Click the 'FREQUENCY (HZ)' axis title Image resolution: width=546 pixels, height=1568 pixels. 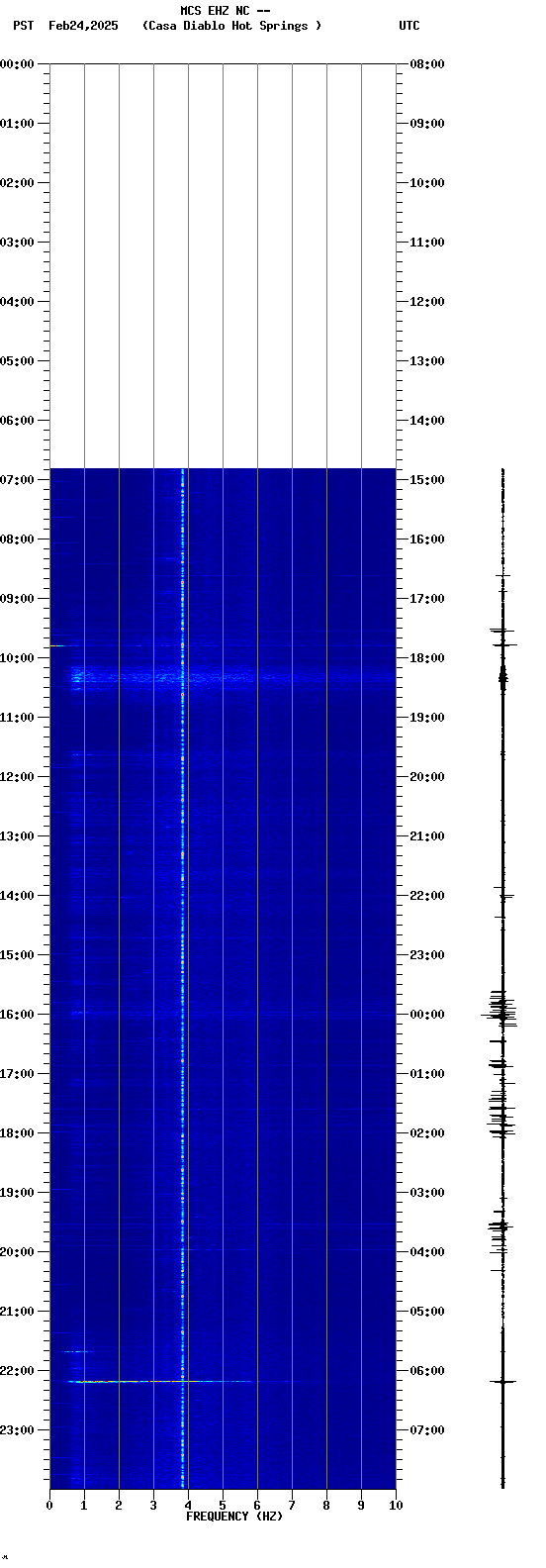click(x=234, y=1517)
